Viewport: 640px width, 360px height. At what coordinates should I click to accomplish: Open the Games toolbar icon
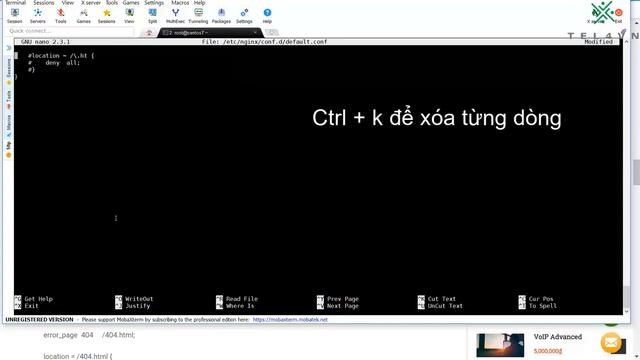pos(84,16)
